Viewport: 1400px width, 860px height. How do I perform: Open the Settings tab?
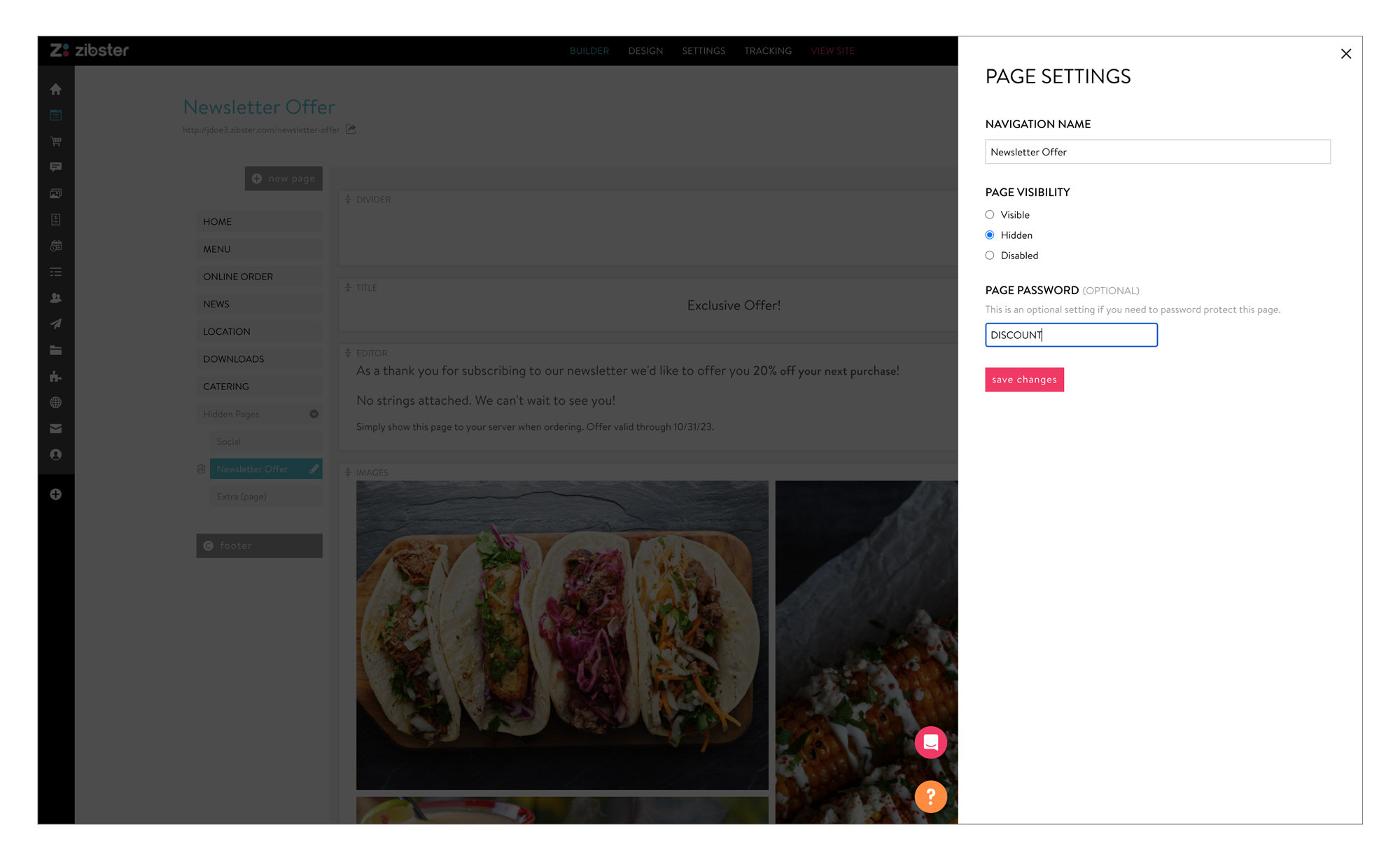703,51
